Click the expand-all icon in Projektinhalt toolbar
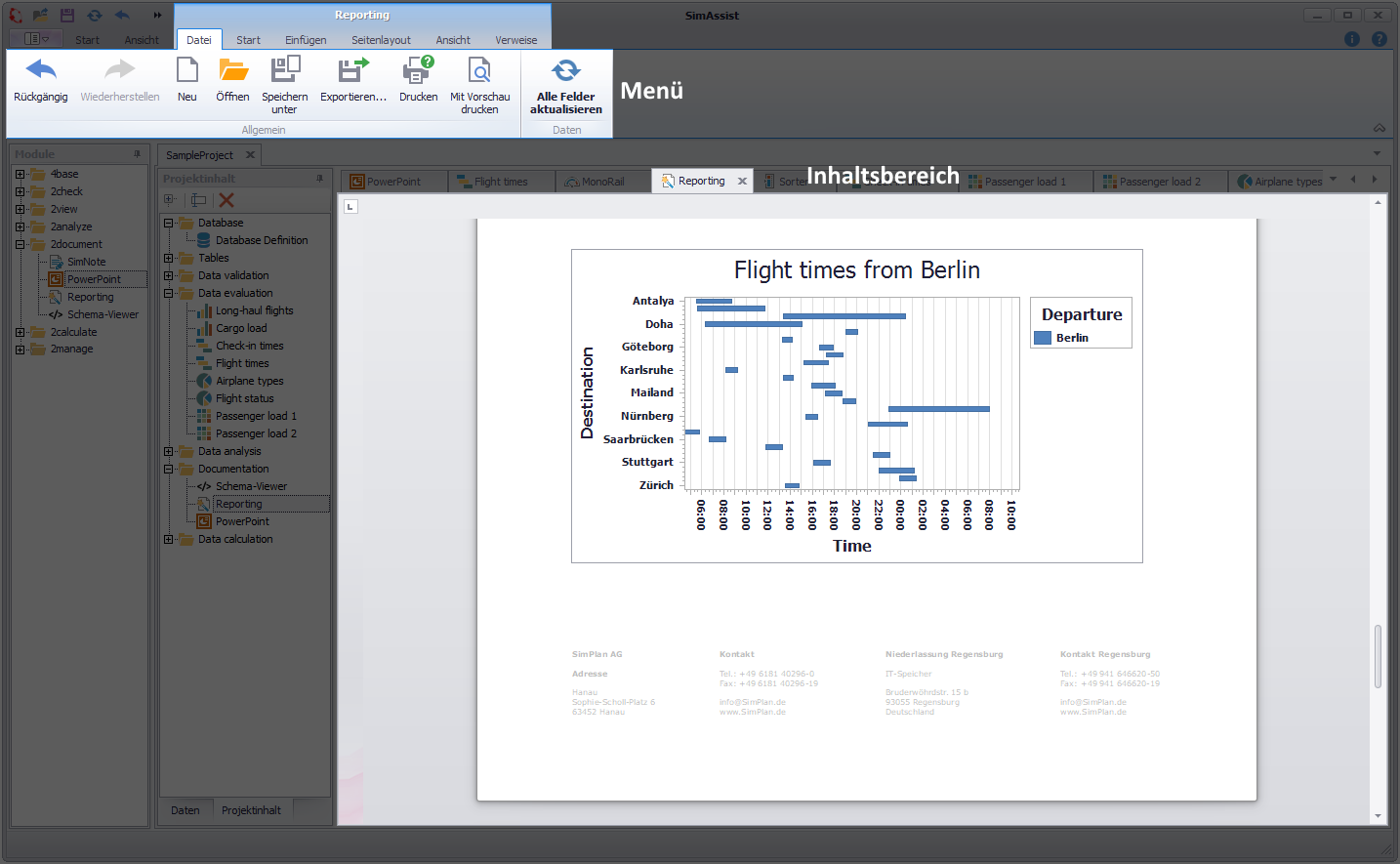 click(x=170, y=199)
